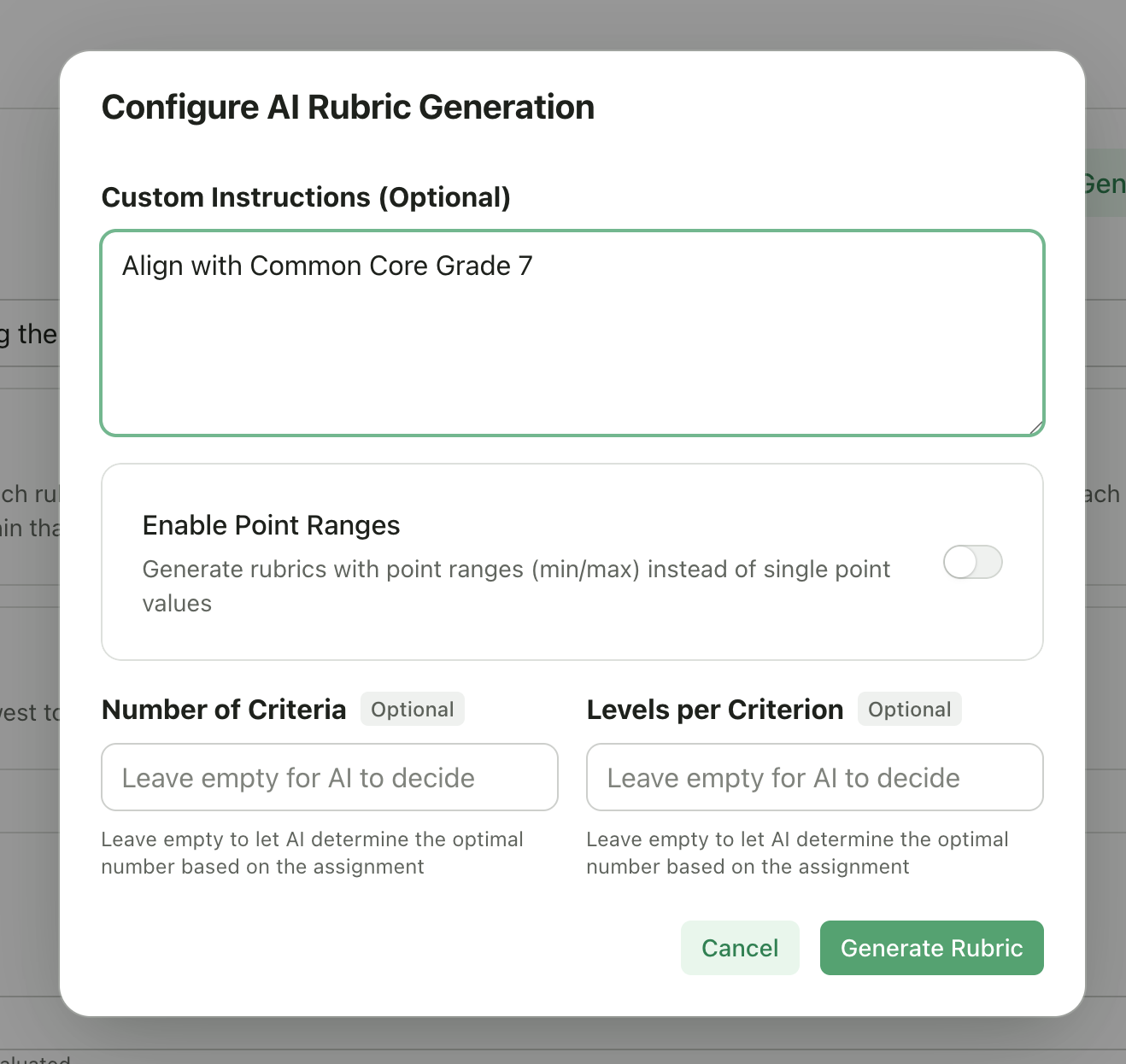Focus the Levels per Criterion input field
The image size is (1126, 1064).
814,777
